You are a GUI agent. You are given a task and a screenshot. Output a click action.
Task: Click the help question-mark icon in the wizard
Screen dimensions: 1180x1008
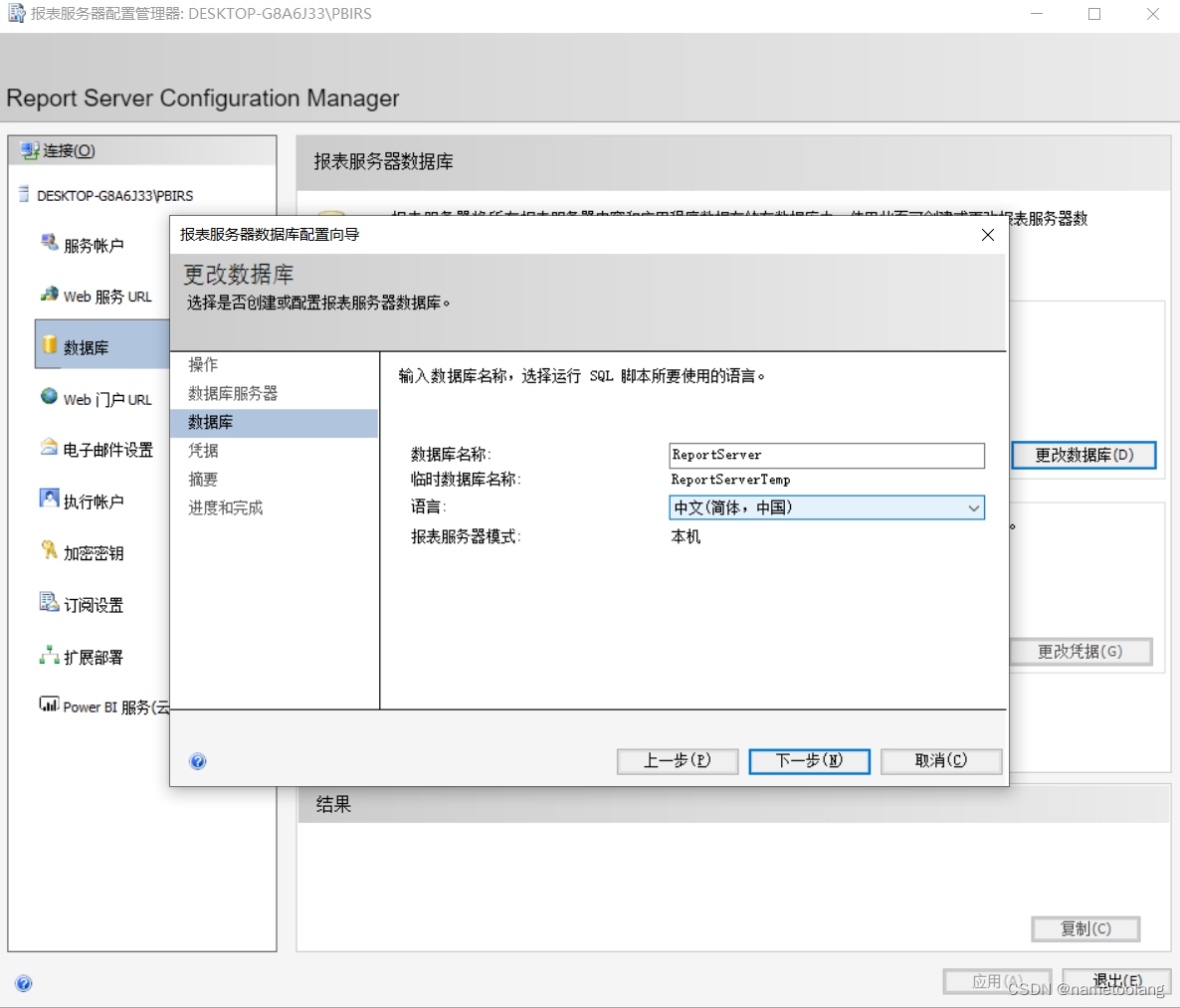tap(197, 761)
